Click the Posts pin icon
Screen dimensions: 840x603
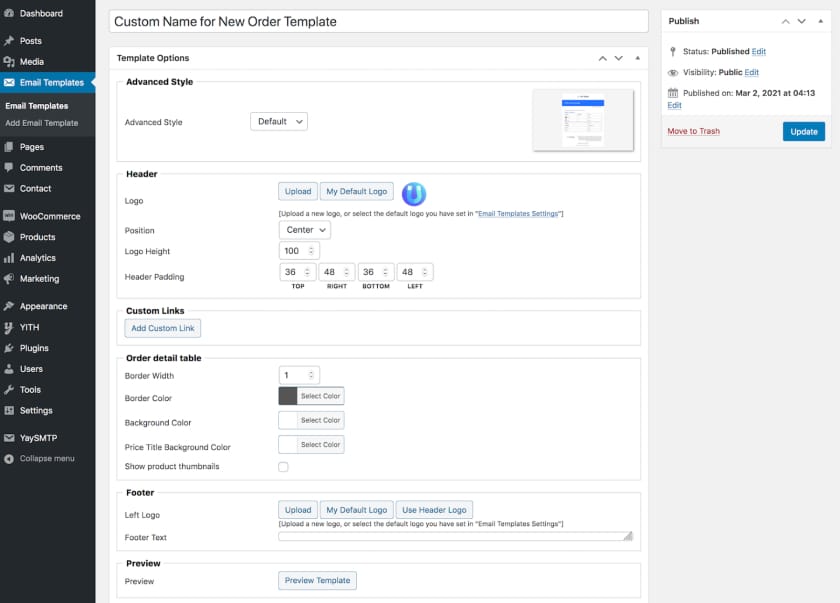[9, 41]
